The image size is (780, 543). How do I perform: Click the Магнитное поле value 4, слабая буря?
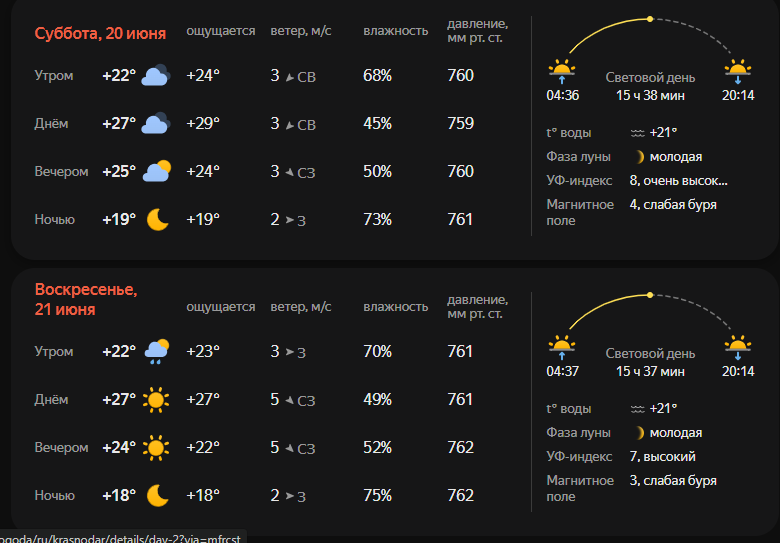point(673,205)
